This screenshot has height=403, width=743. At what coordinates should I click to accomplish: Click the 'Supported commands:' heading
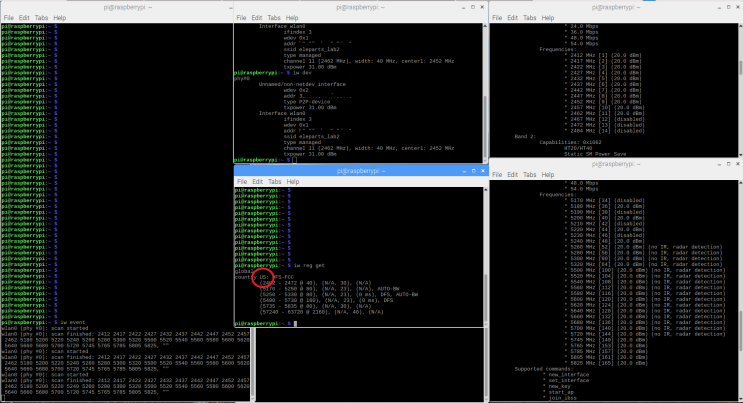pos(544,369)
